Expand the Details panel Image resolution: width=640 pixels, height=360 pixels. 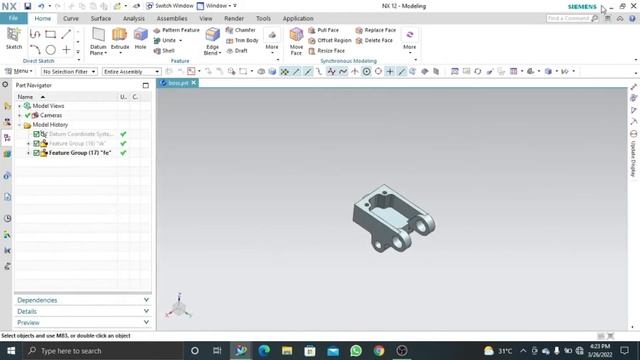pyautogui.click(x=83, y=311)
